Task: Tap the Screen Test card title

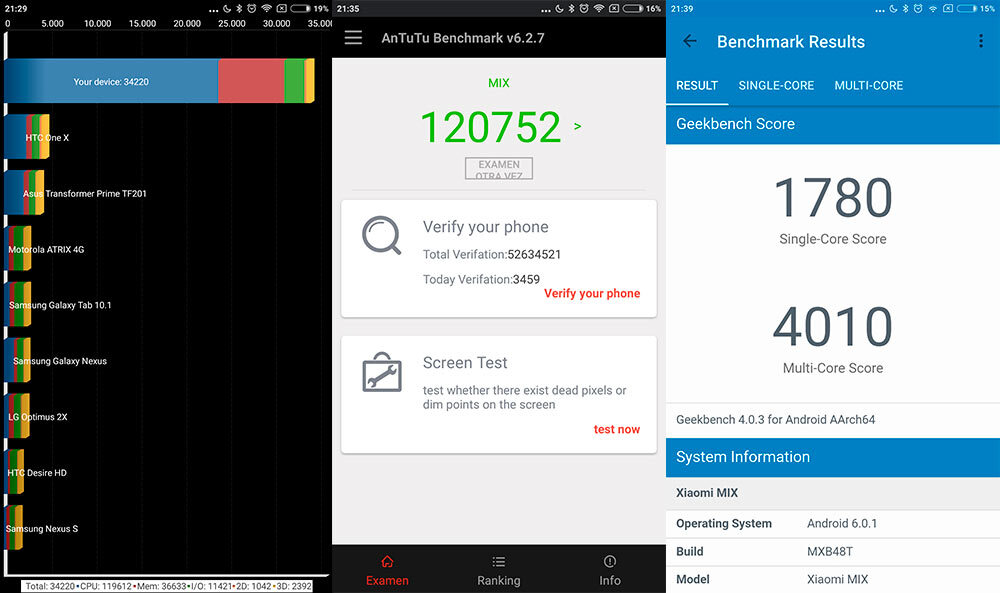Action: point(465,363)
